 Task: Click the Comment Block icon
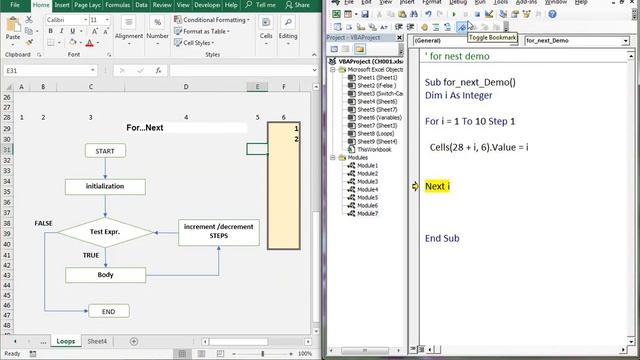pos(436,27)
